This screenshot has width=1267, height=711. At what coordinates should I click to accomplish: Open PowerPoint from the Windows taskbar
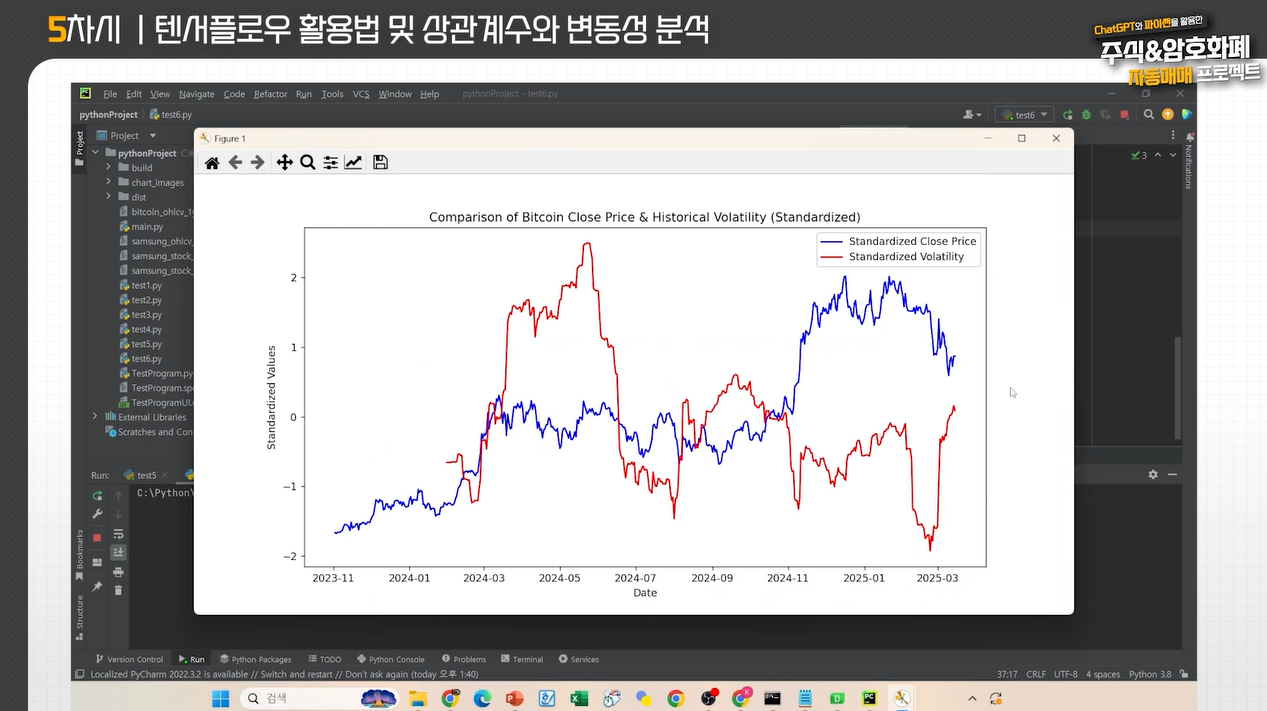point(514,698)
